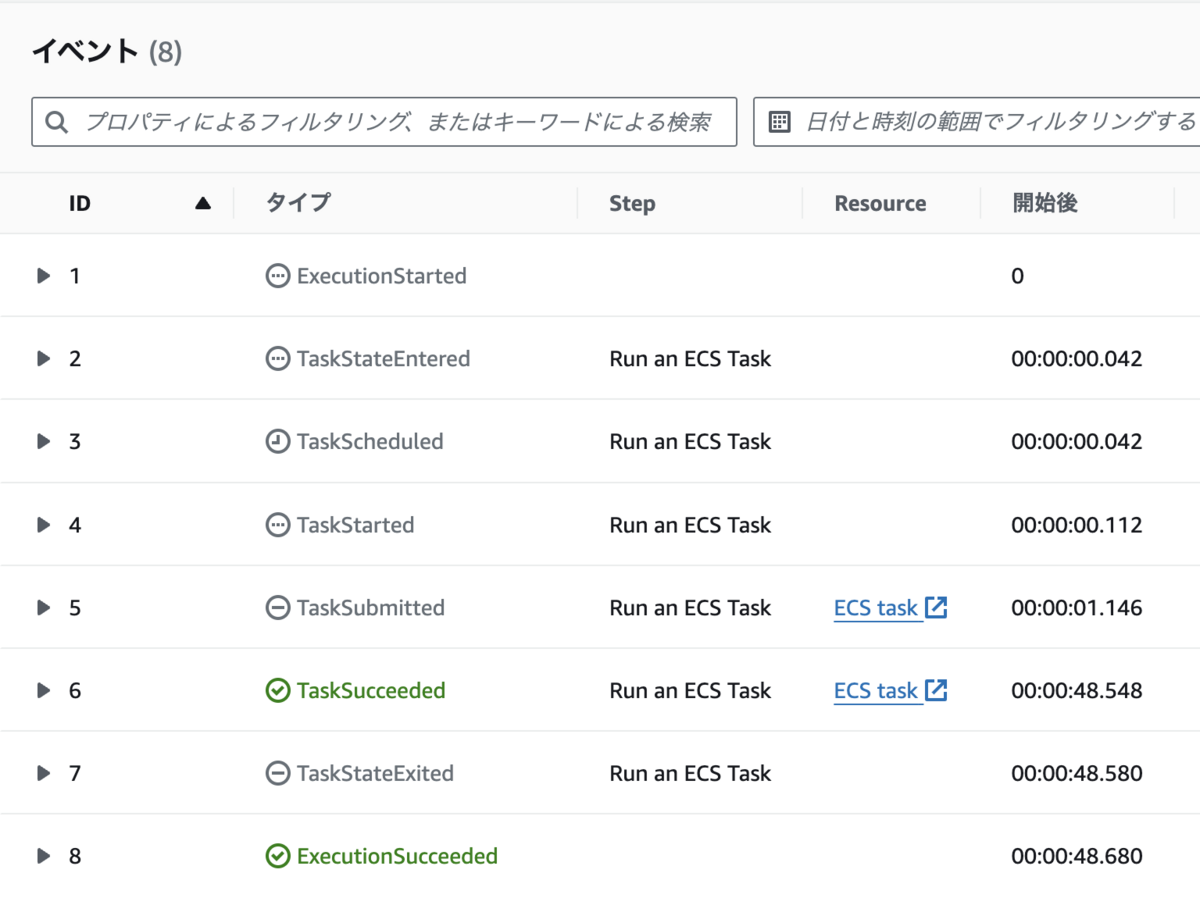This screenshot has height=898, width=1200.
Task: Click the calendar icon in date filter
Action: tap(779, 122)
